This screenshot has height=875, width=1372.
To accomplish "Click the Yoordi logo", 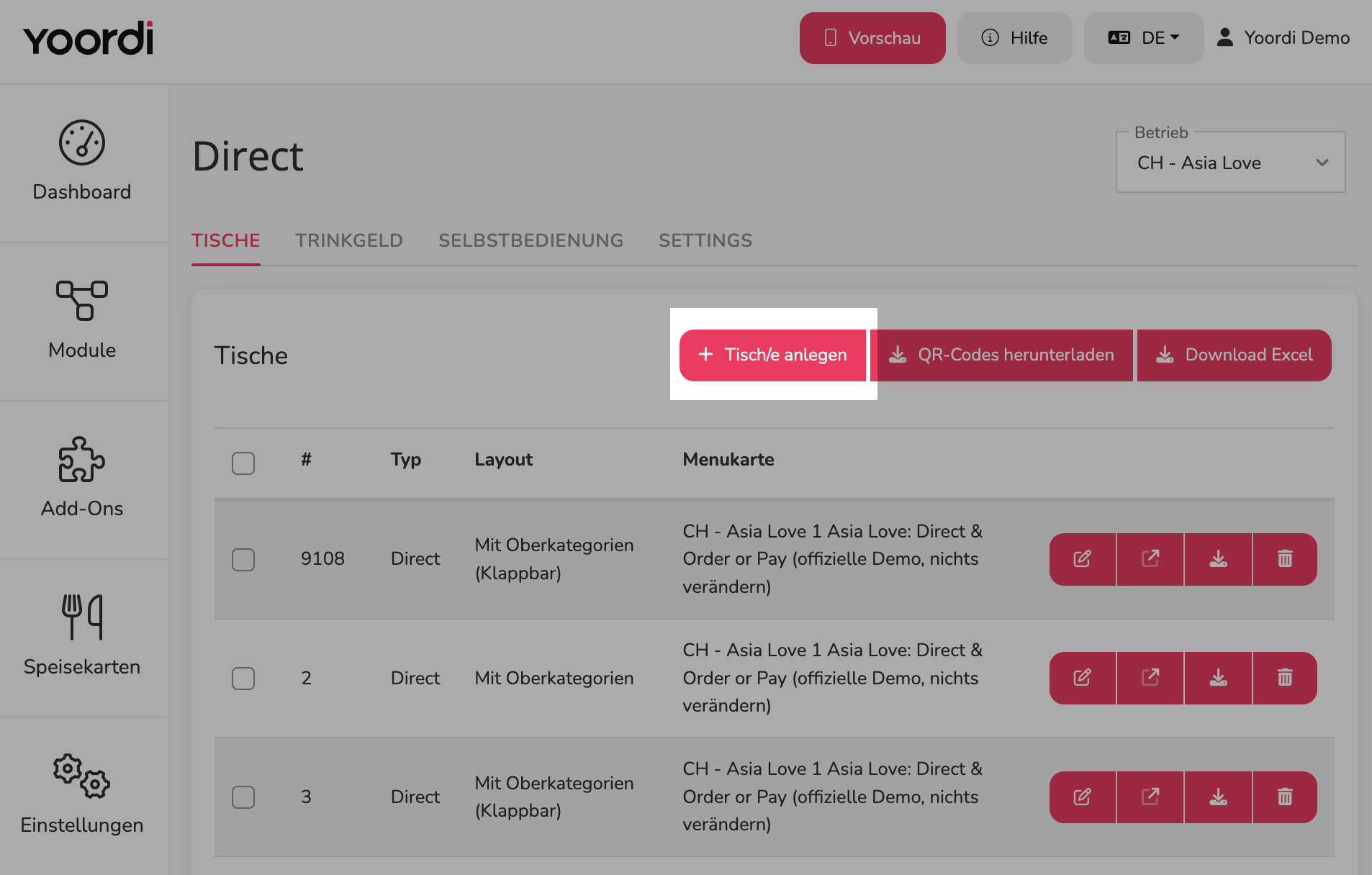I will [89, 39].
